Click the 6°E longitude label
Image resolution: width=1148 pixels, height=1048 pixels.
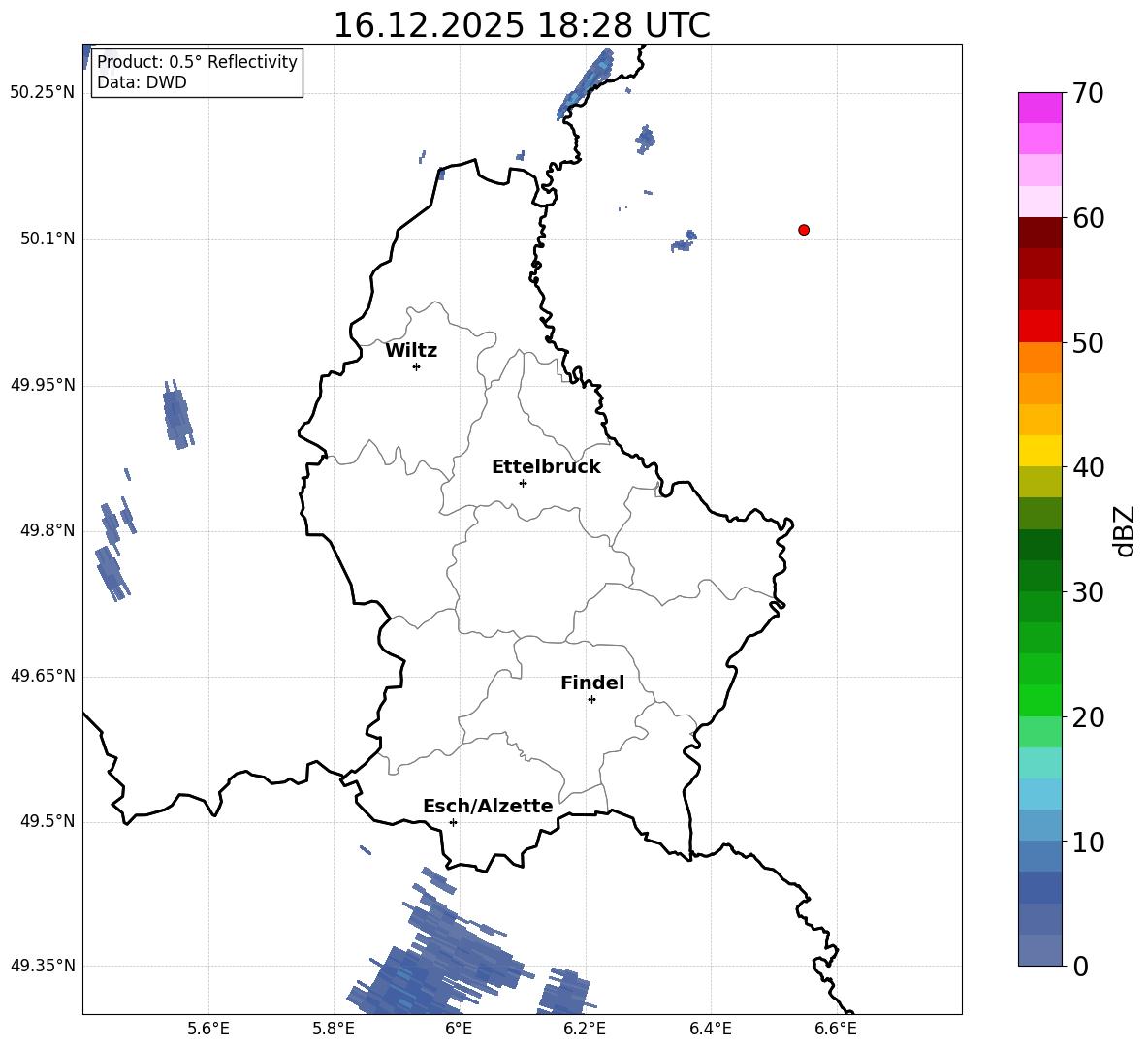459,1029
